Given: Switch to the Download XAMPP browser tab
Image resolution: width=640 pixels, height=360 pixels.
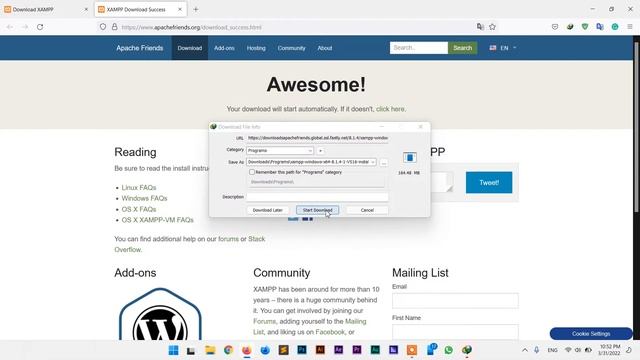Looking at the screenshot, I should point(46,9).
